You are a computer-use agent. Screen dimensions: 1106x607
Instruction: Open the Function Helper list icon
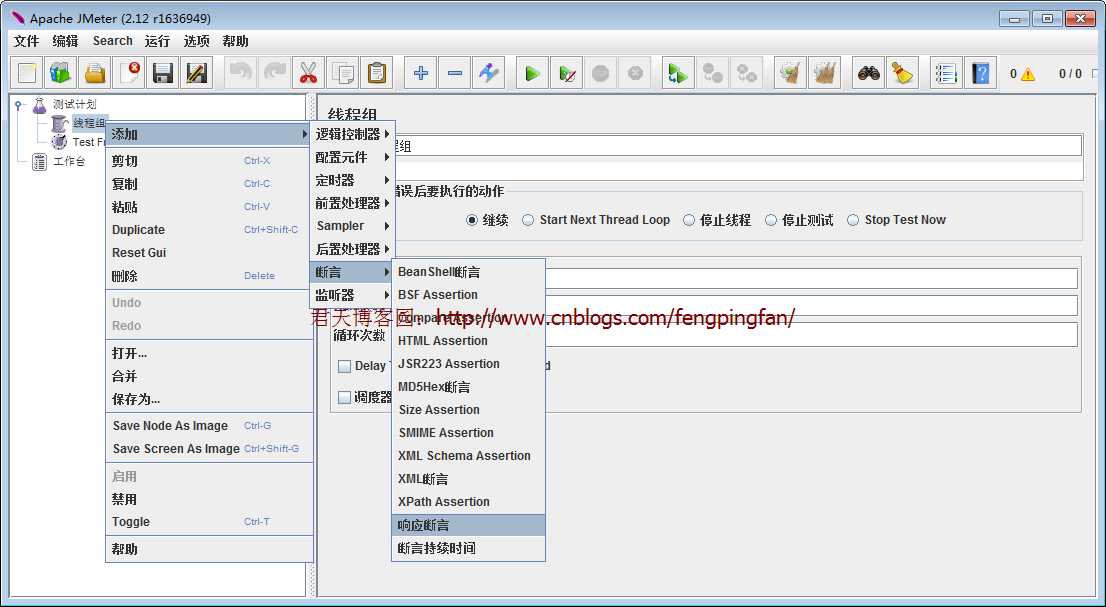pyautogui.click(x=946, y=73)
